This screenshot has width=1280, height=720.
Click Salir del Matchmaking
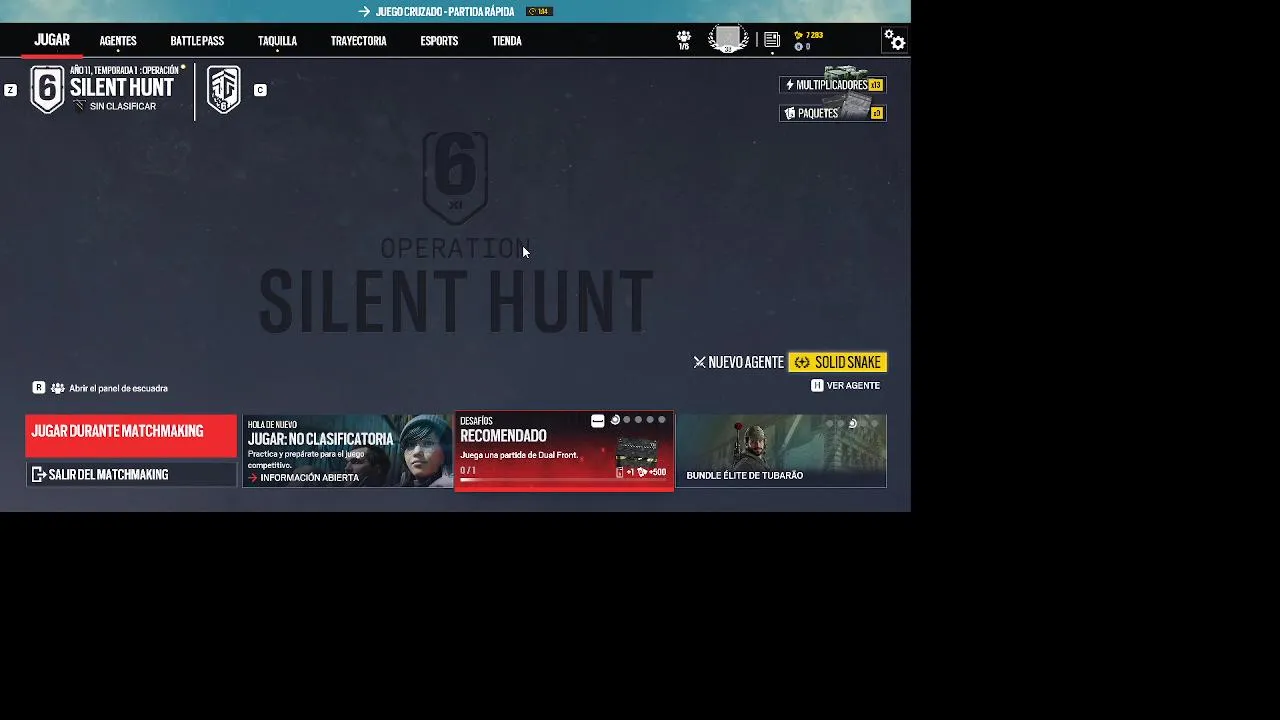[x=131, y=475]
